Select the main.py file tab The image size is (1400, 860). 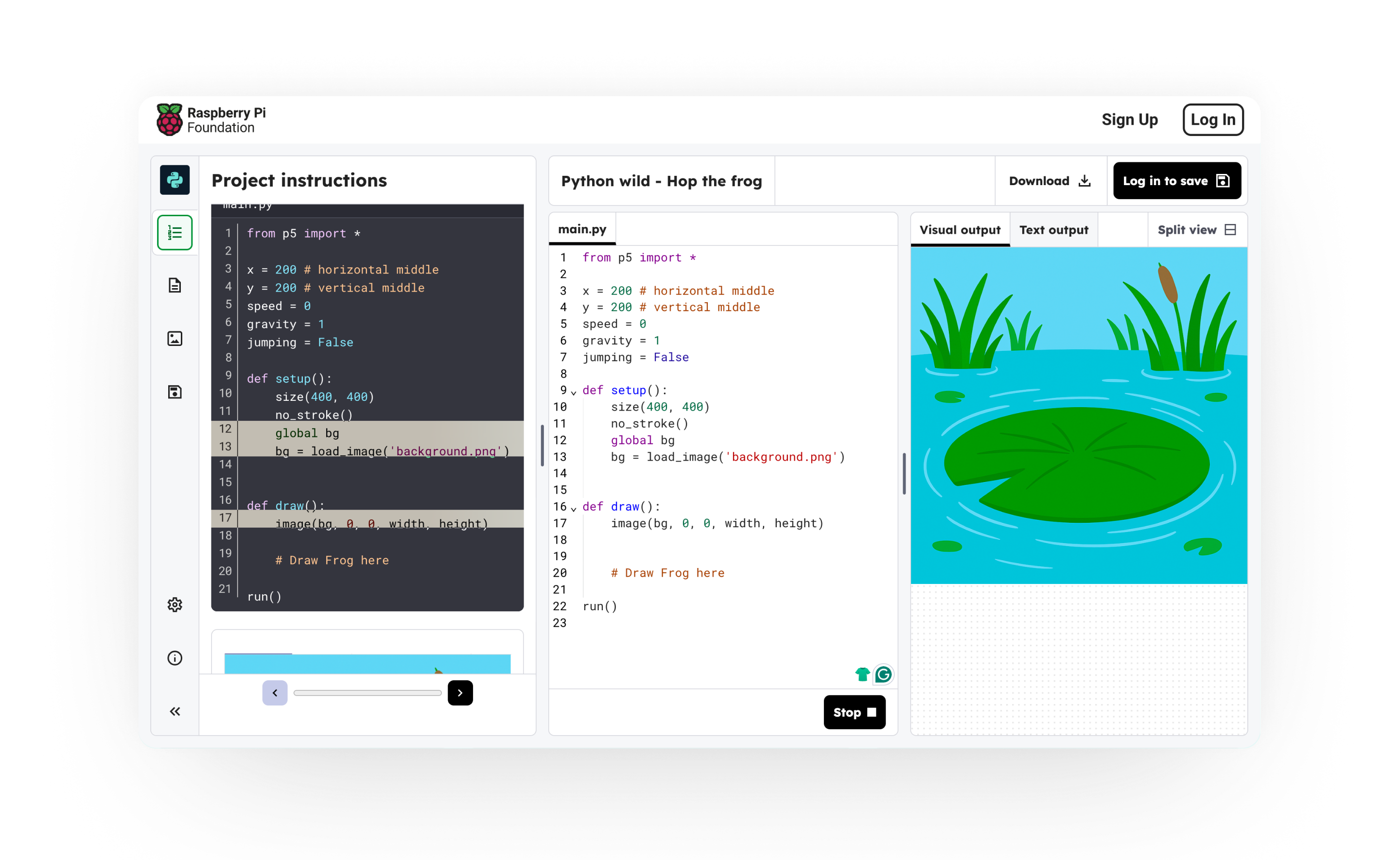582,229
